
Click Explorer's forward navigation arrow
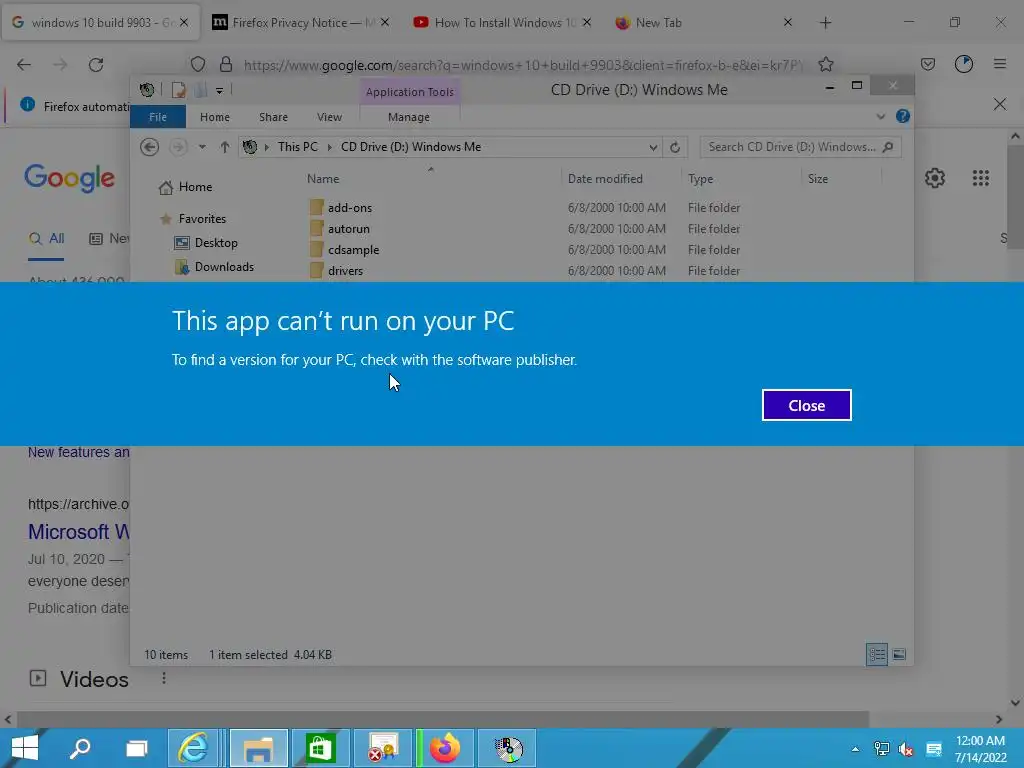coord(178,147)
